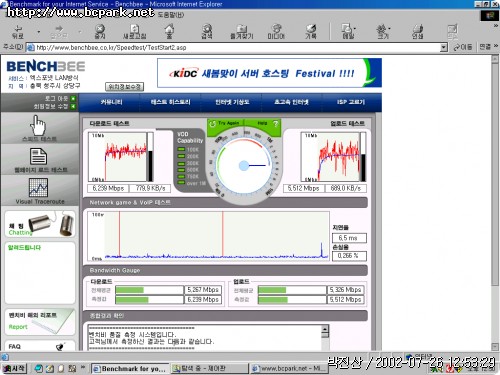
Task: Open the webpage load test document icon
Action: click(38, 156)
